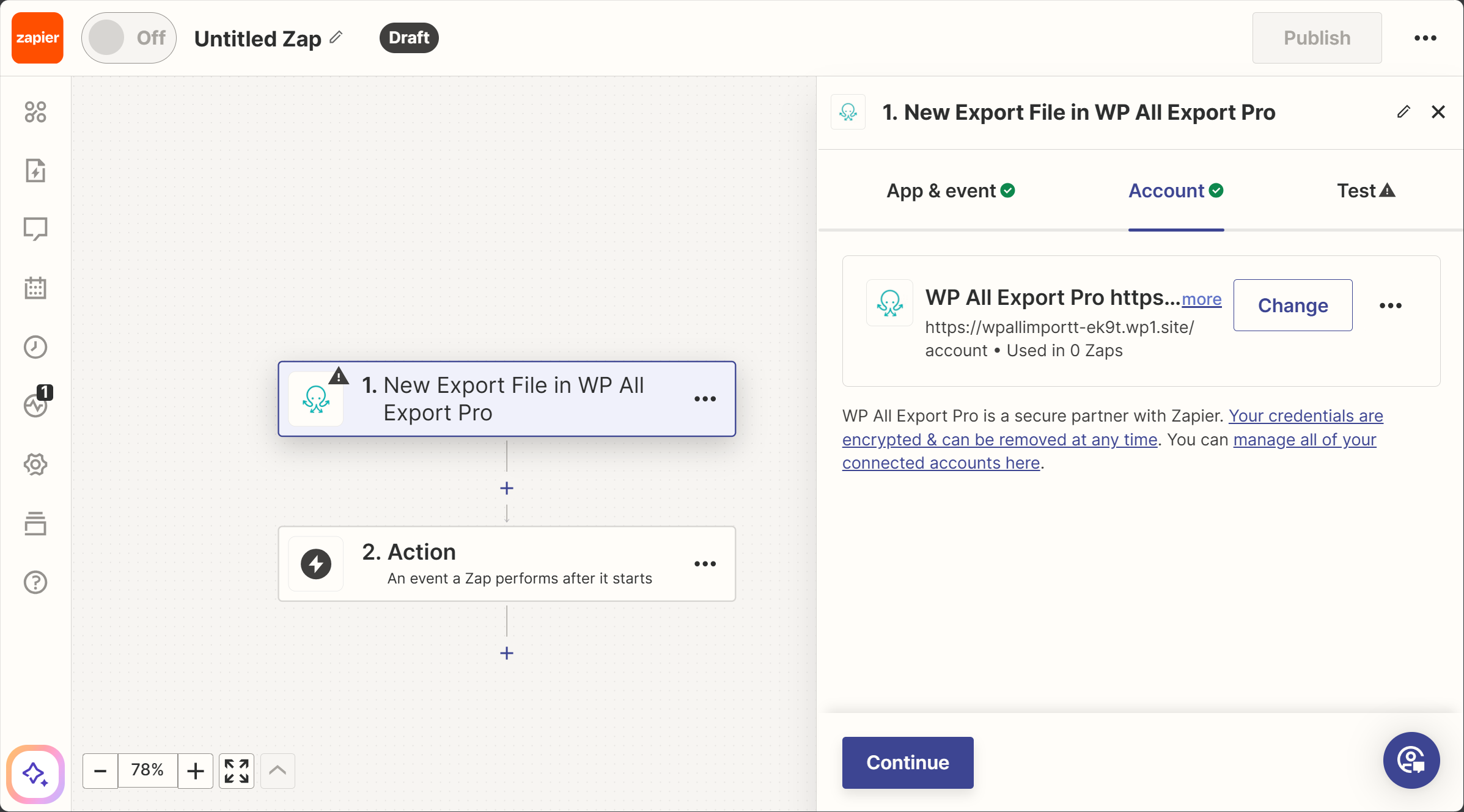Zoom in the canvas with plus button

[196, 771]
